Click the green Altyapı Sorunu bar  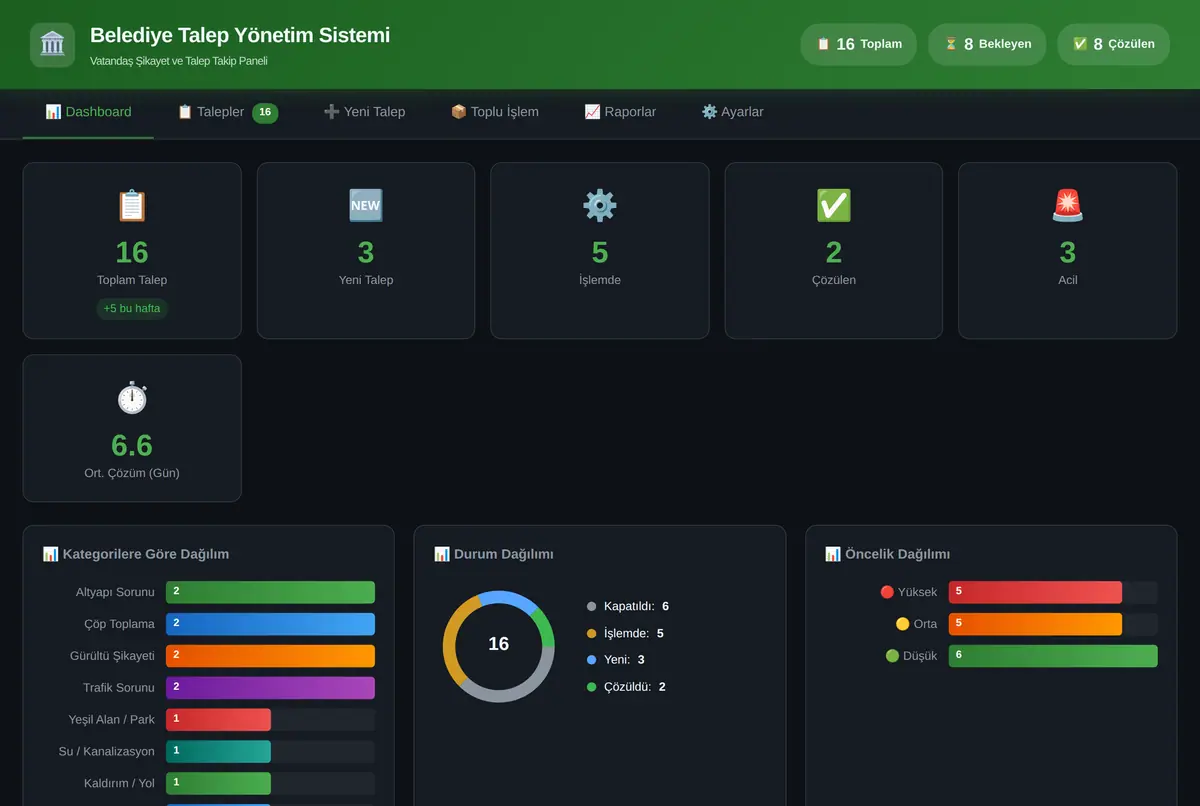coord(270,592)
